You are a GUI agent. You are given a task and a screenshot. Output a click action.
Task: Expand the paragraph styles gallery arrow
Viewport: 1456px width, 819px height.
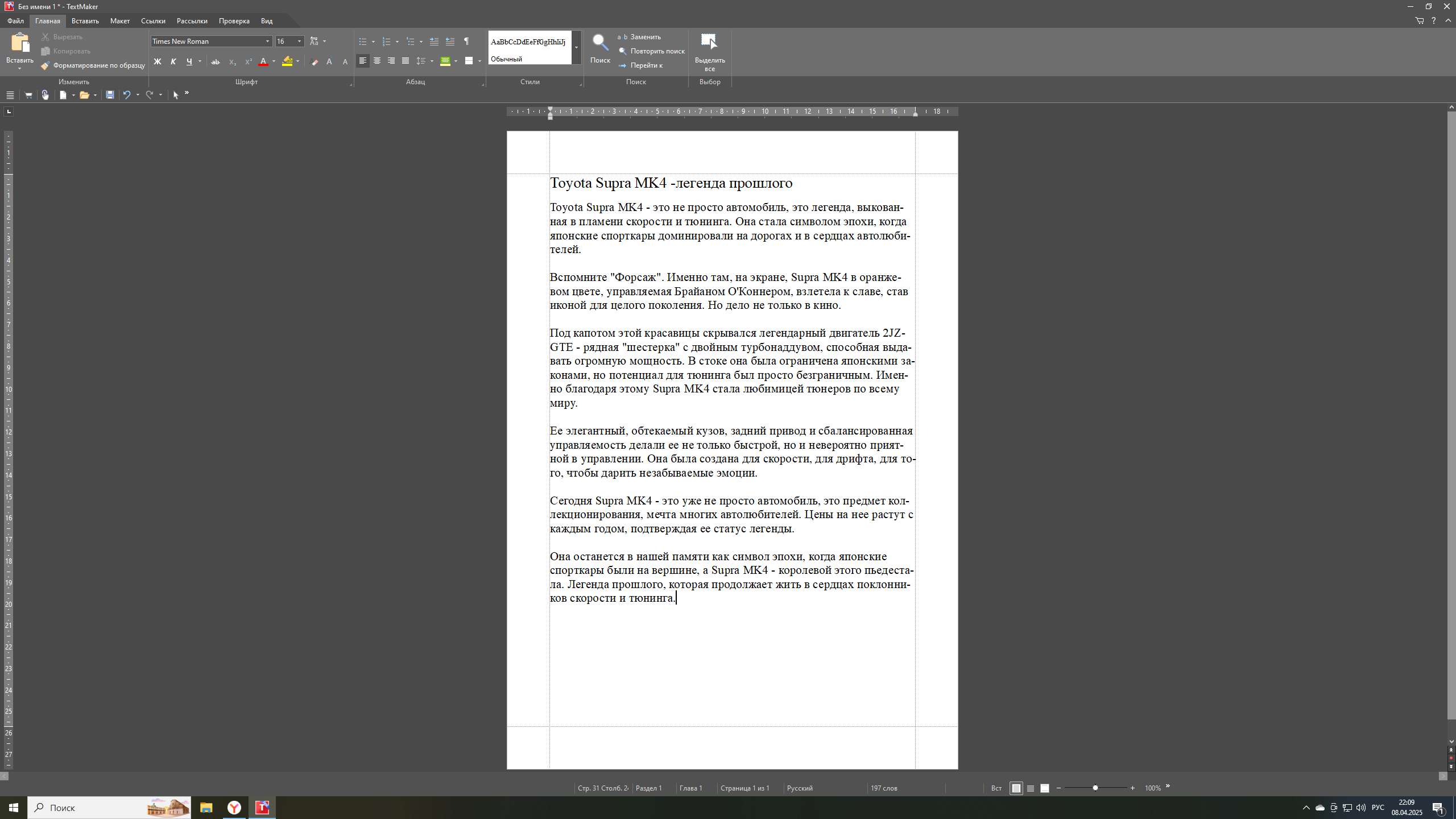576,47
